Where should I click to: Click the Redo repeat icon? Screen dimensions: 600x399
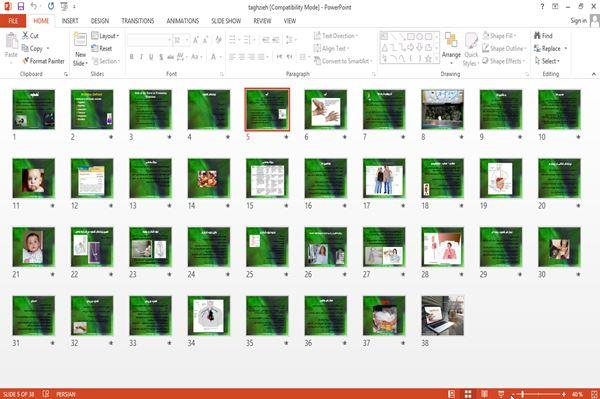tap(51, 7)
